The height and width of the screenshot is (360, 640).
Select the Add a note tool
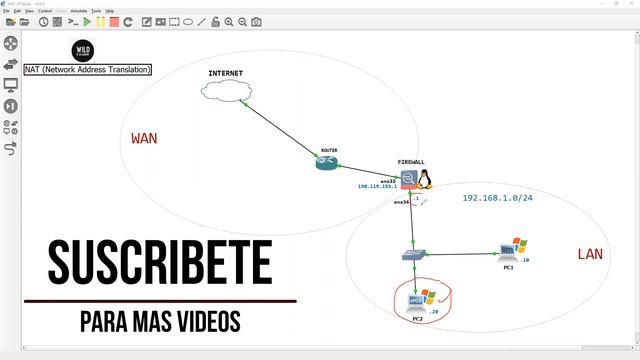[147, 22]
